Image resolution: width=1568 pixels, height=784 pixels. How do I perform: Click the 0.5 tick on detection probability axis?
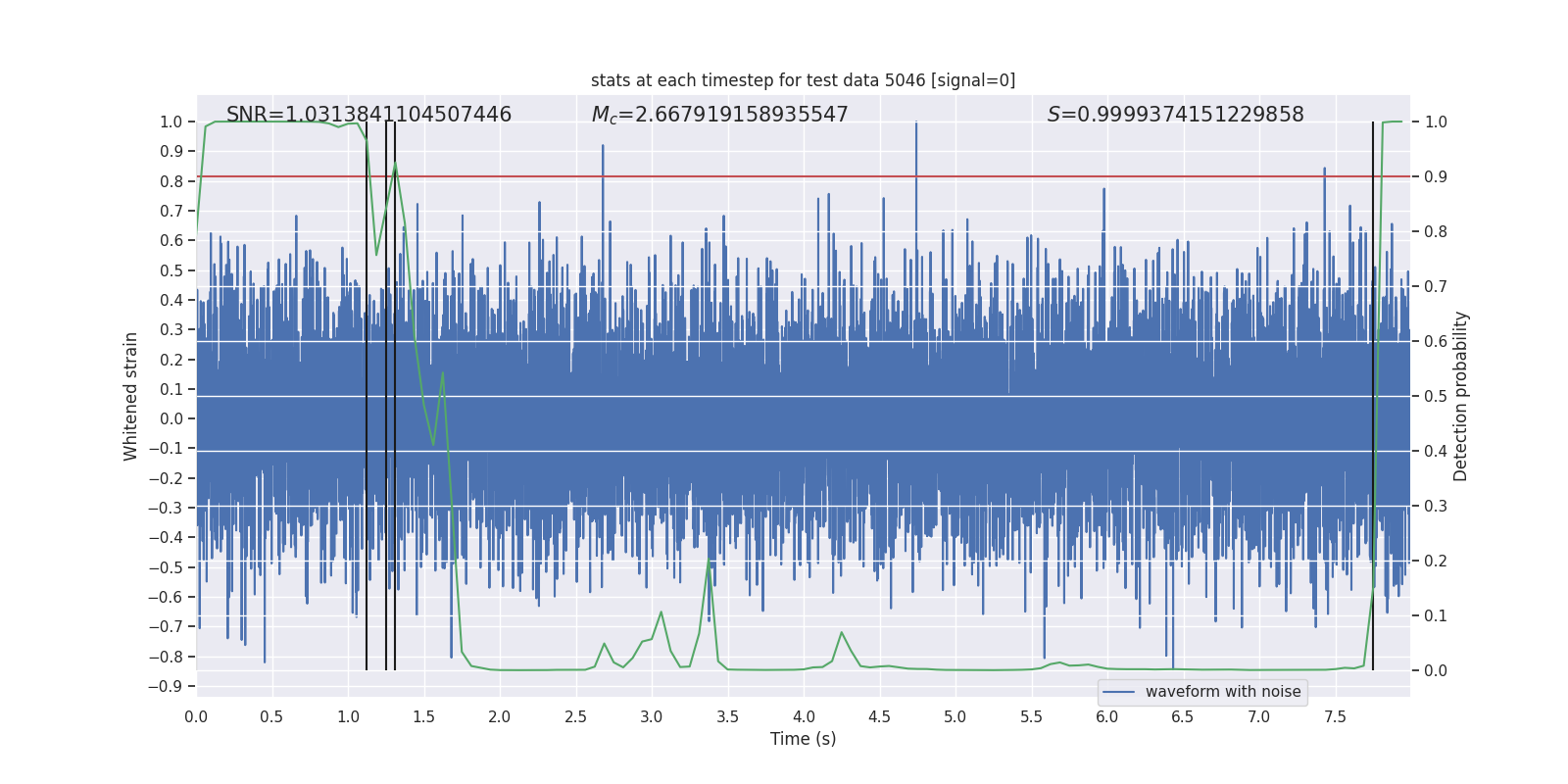click(x=1436, y=396)
